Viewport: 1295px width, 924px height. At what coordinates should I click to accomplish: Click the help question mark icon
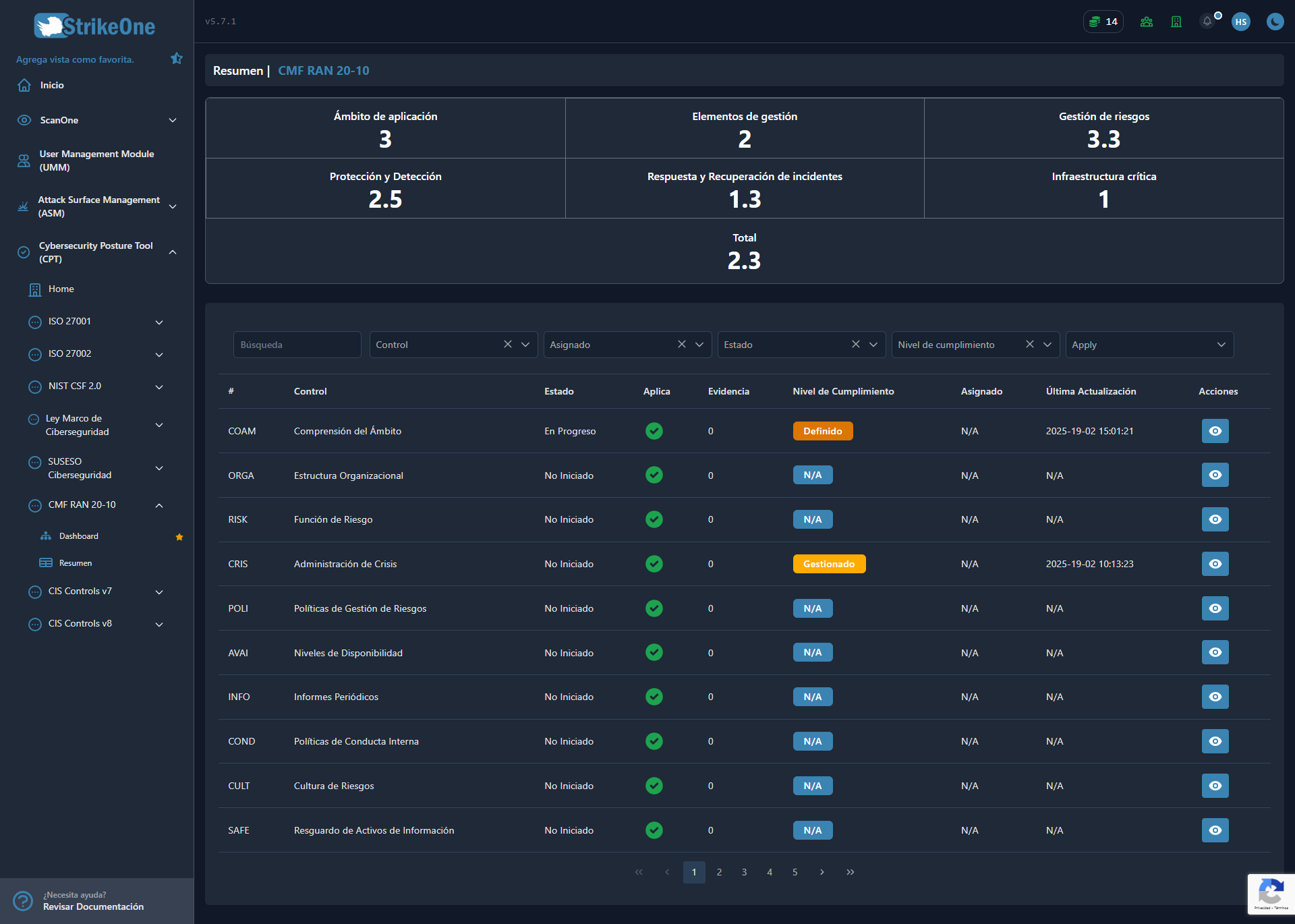tap(23, 901)
